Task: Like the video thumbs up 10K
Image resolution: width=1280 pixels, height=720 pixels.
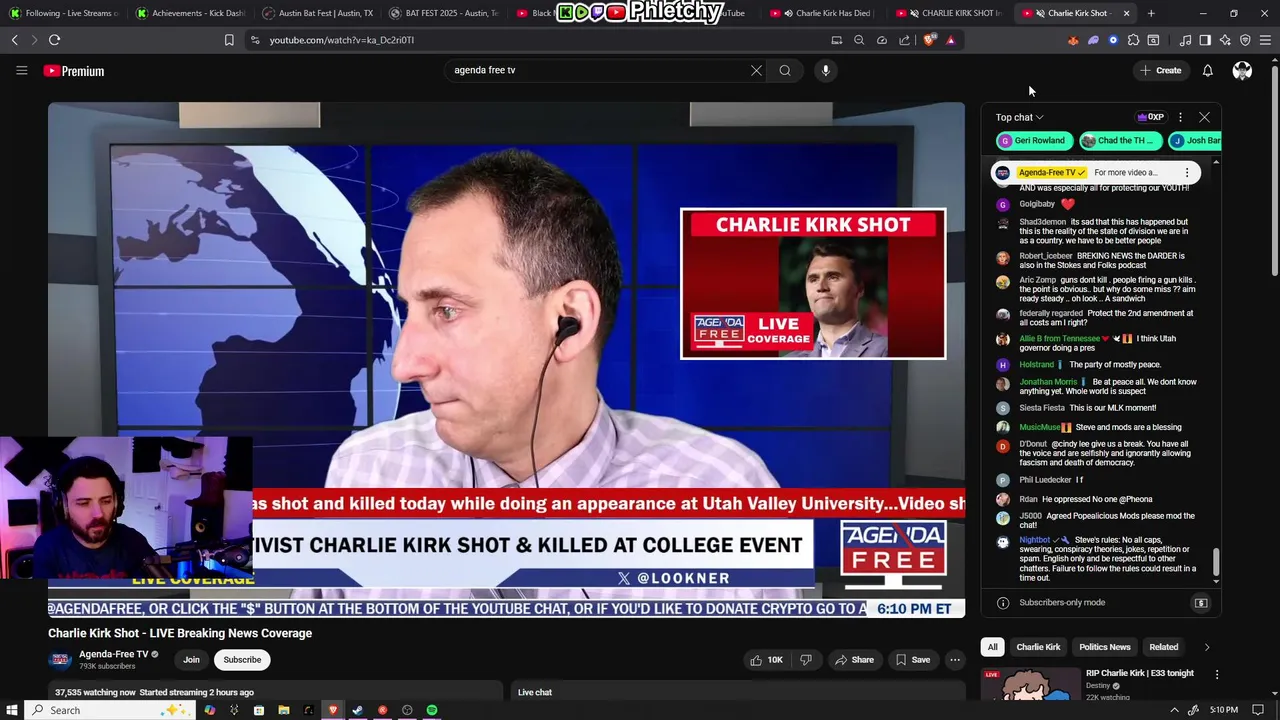Action: 767,660
